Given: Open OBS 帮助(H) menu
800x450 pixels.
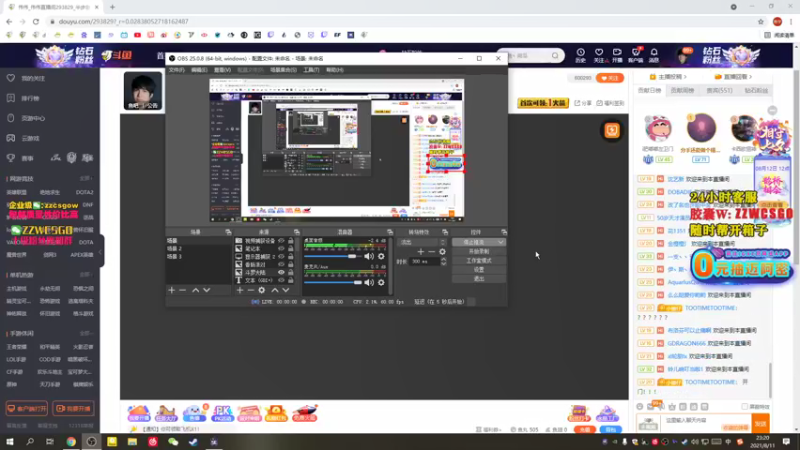Looking at the screenshot, I should click(335, 70).
